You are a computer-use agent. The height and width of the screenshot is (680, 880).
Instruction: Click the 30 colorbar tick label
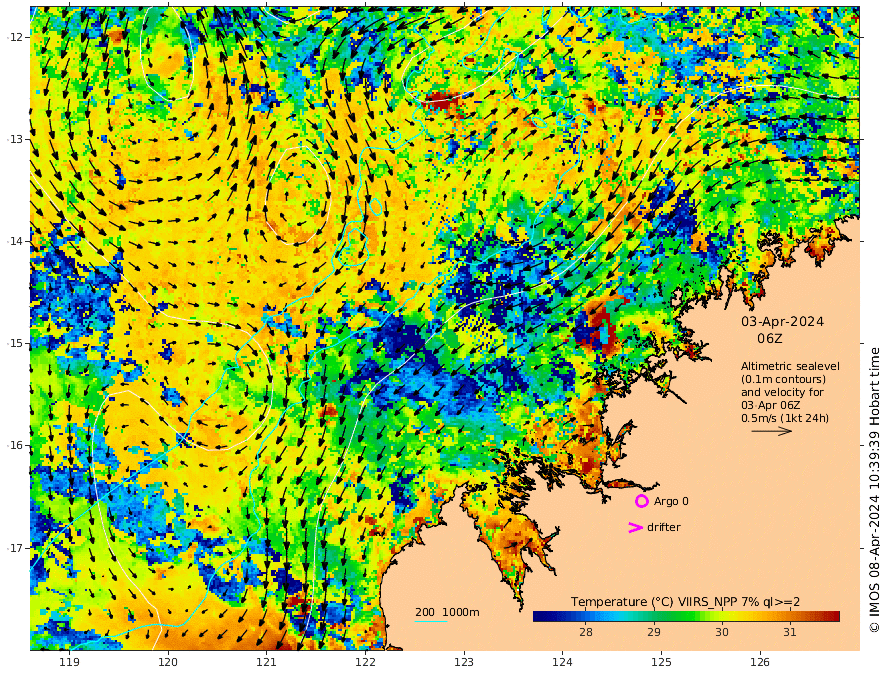pos(722,632)
